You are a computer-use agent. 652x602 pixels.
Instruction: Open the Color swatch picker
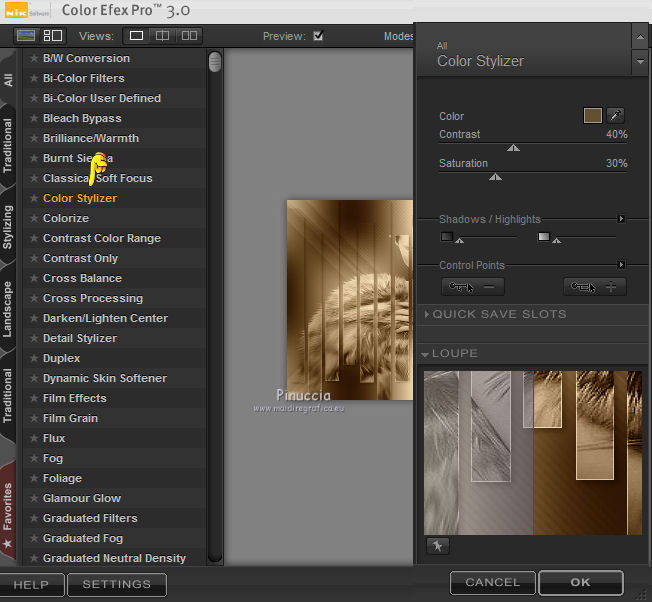pyautogui.click(x=593, y=116)
